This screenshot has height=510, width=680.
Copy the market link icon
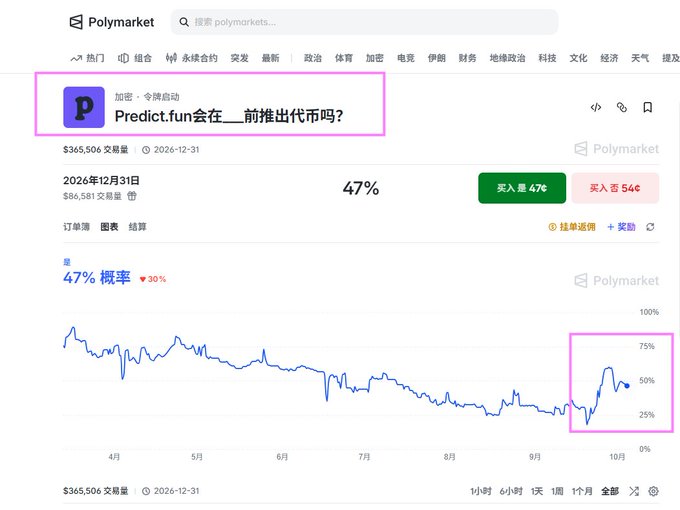coord(622,107)
